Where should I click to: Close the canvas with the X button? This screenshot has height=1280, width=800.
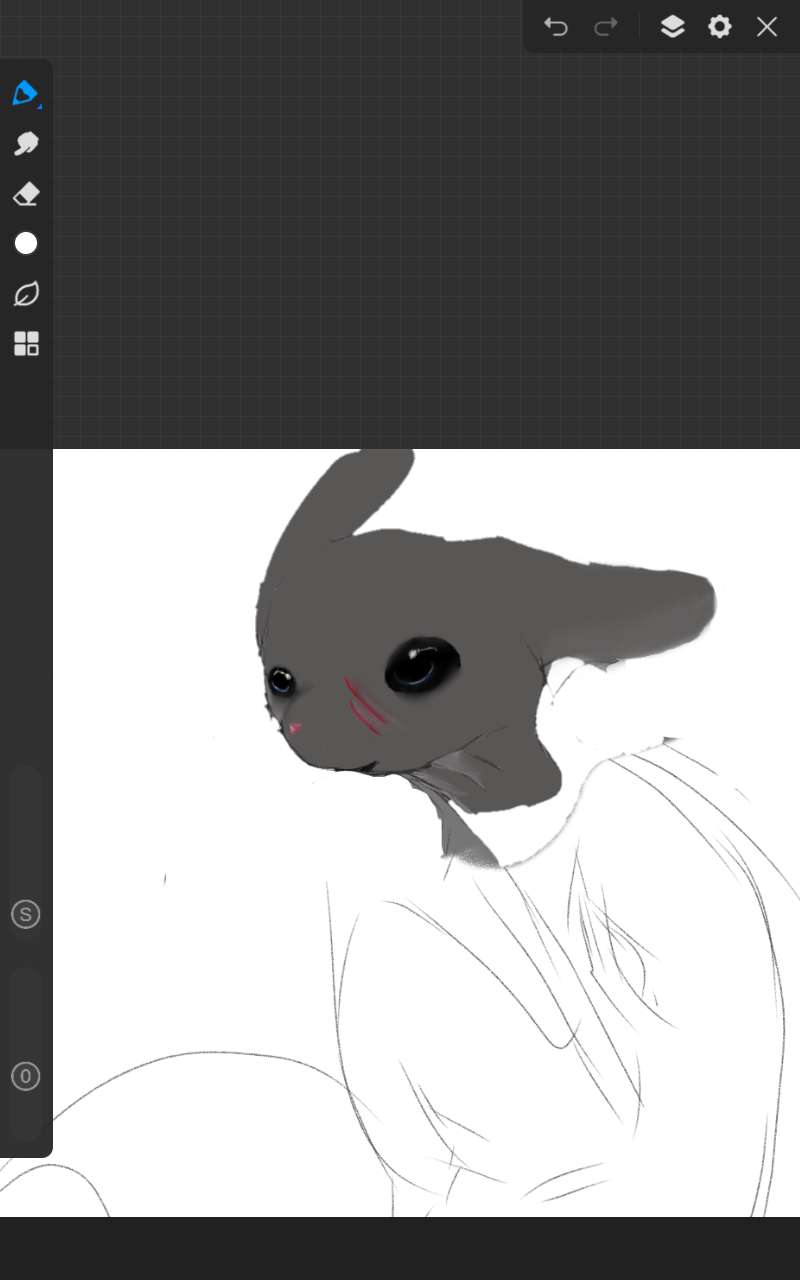point(767,27)
